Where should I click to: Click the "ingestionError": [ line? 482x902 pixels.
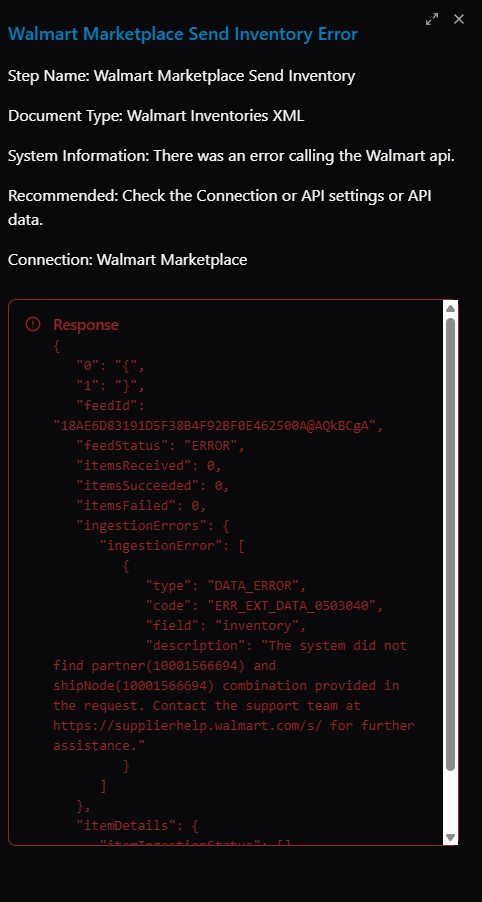tap(172, 545)
